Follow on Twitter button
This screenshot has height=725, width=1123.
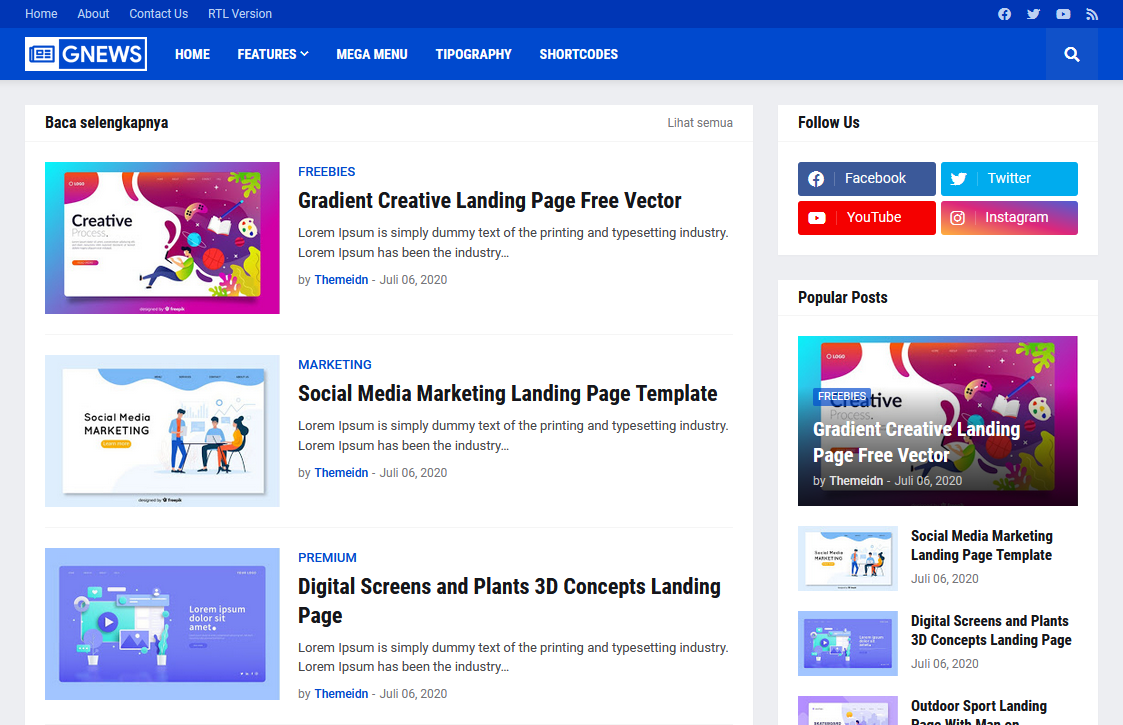click(1009, 178)
